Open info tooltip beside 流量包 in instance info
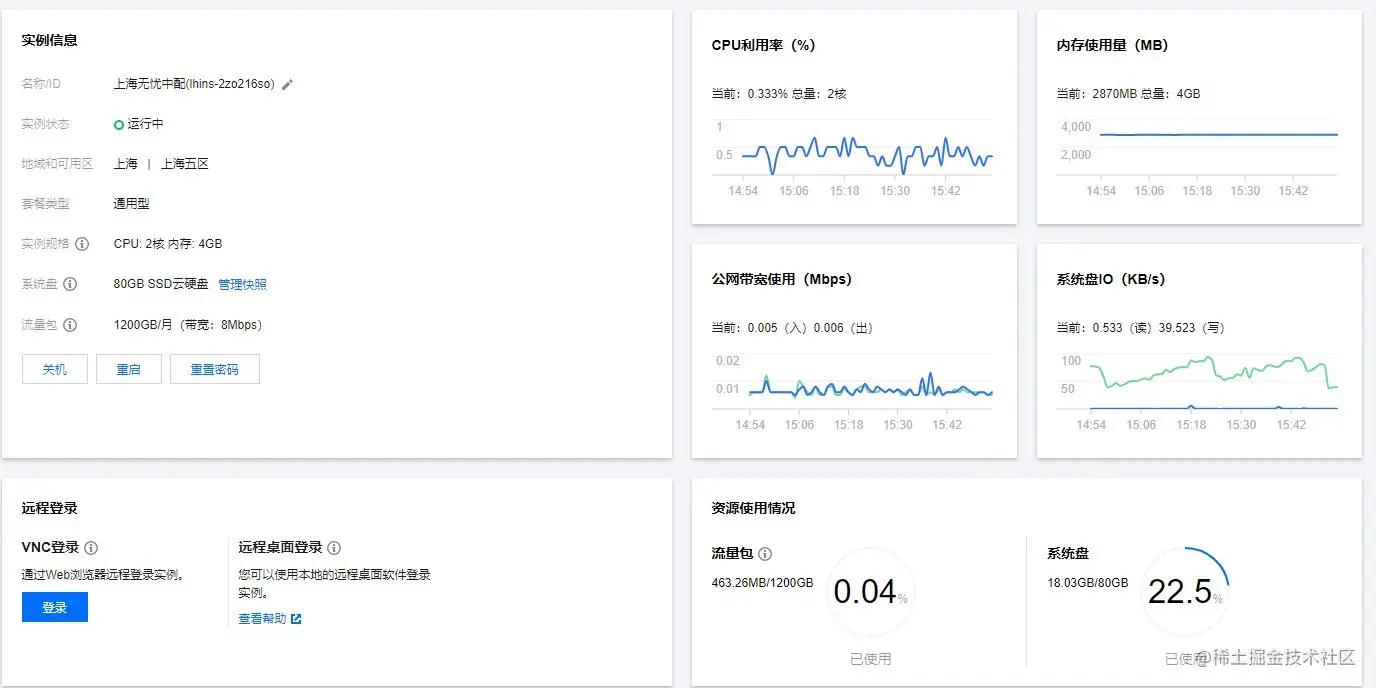 pos(69,325)
